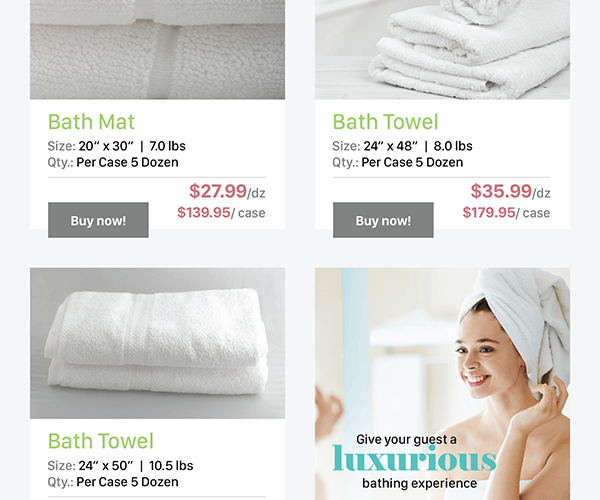Click the 24x50 10.5 lbs size text

click(120, 466)
